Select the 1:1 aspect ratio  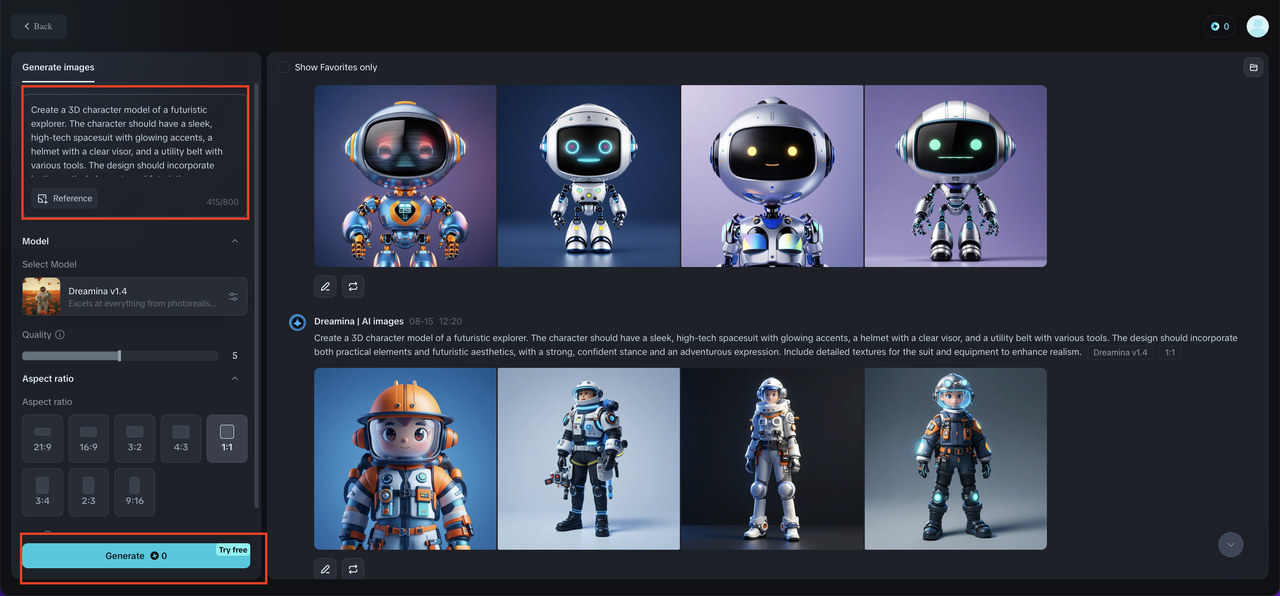coord(227,439)
